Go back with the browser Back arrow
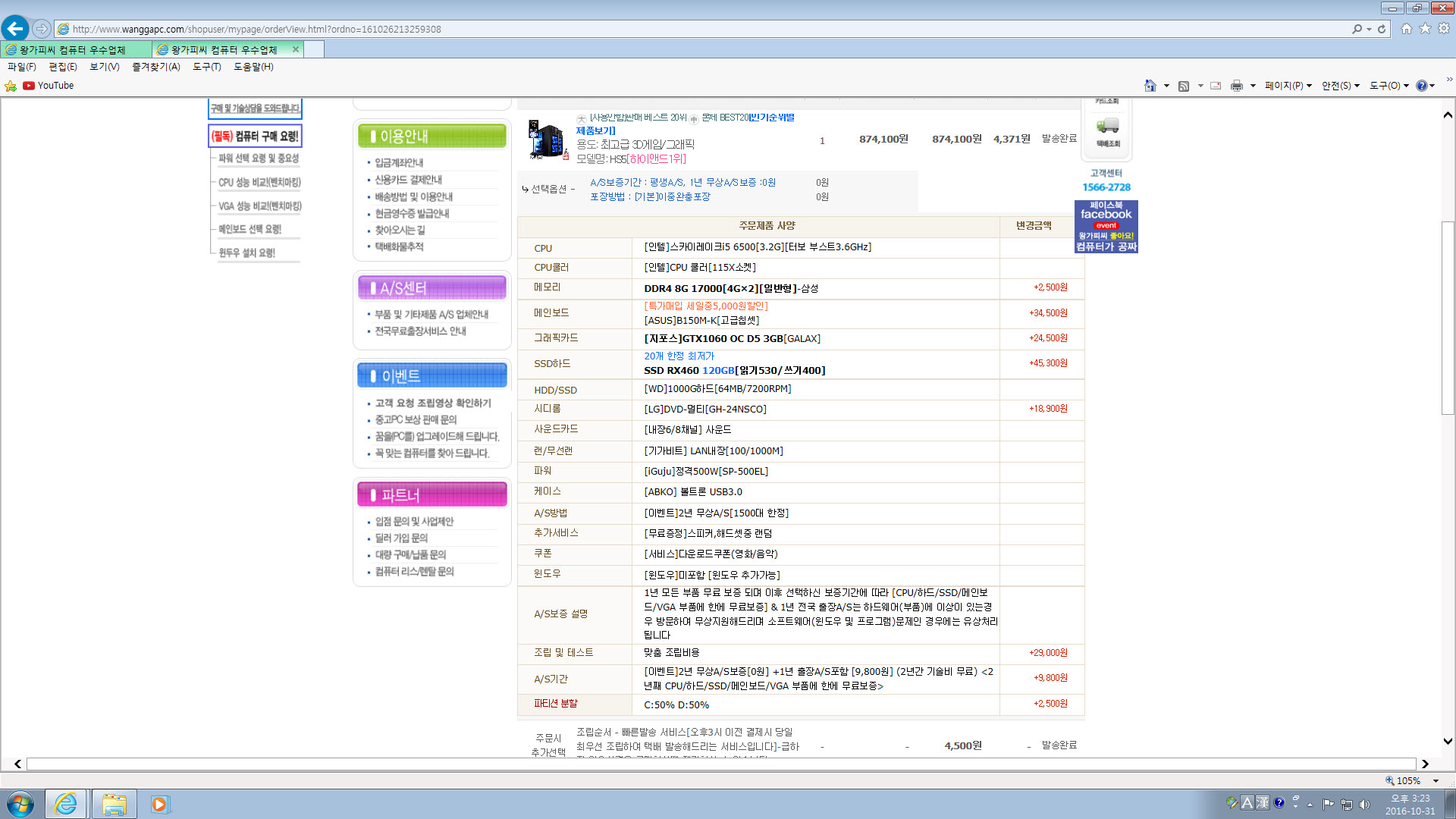The height and width of the screenshot is (819, 1456). (15, 29)
